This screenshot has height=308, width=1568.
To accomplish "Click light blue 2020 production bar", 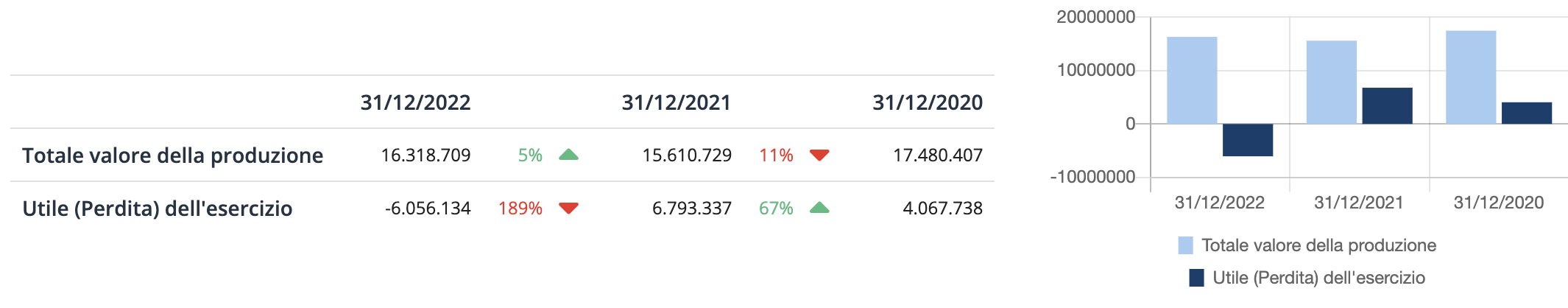I will [1471, 77].
